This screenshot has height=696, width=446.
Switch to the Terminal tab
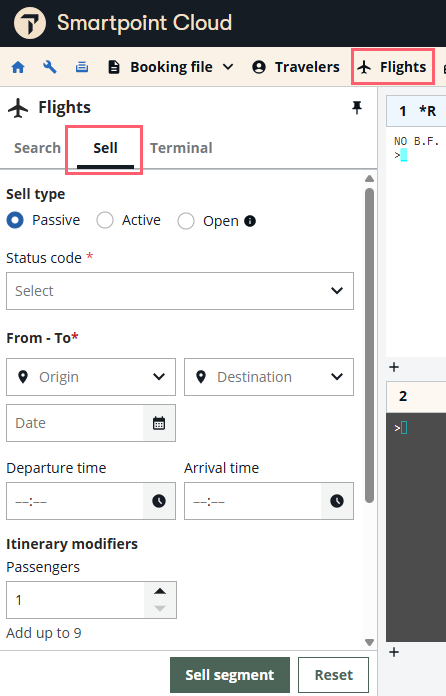[181, 148]
